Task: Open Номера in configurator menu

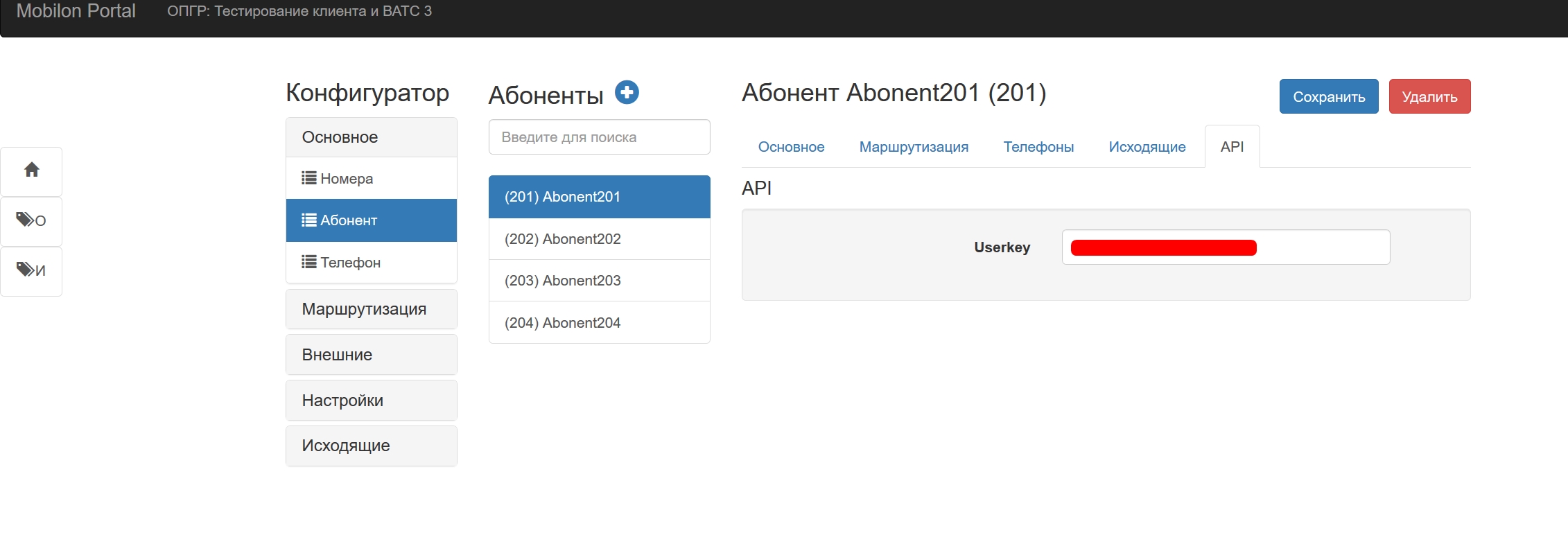Action: tap(372, 179)
